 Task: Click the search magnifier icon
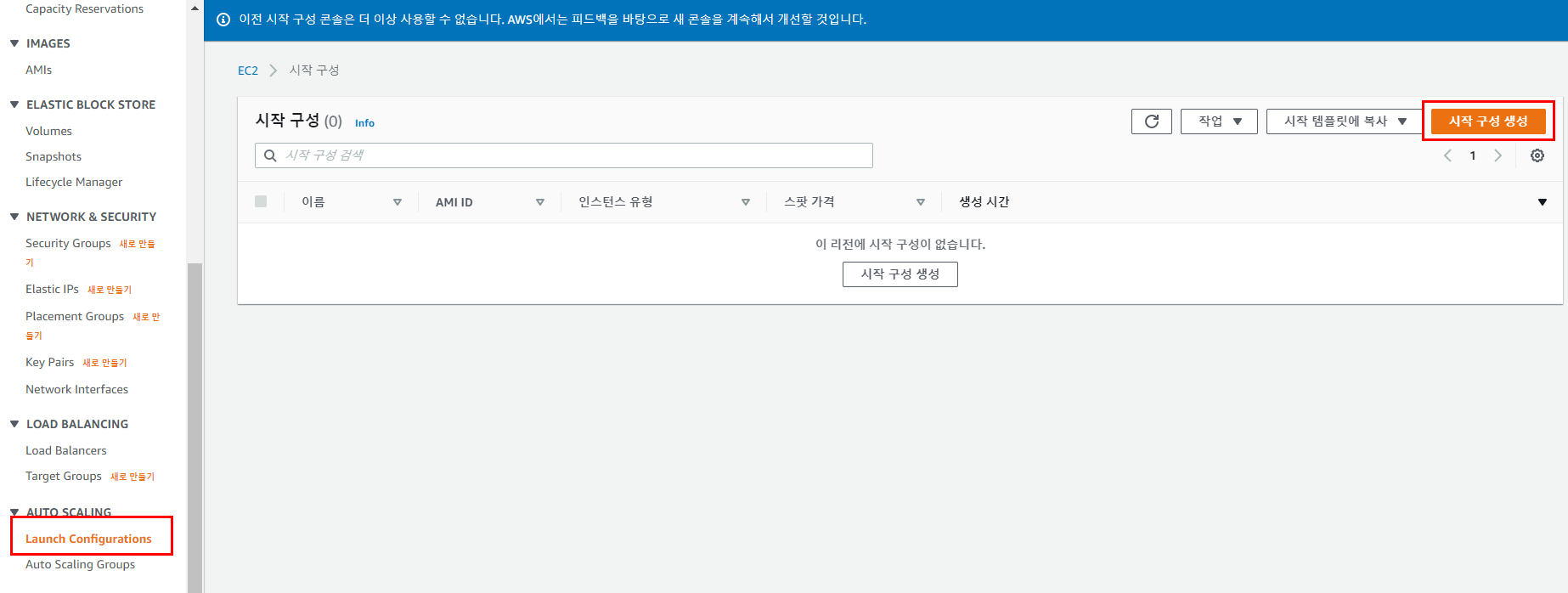click(270, 155)
